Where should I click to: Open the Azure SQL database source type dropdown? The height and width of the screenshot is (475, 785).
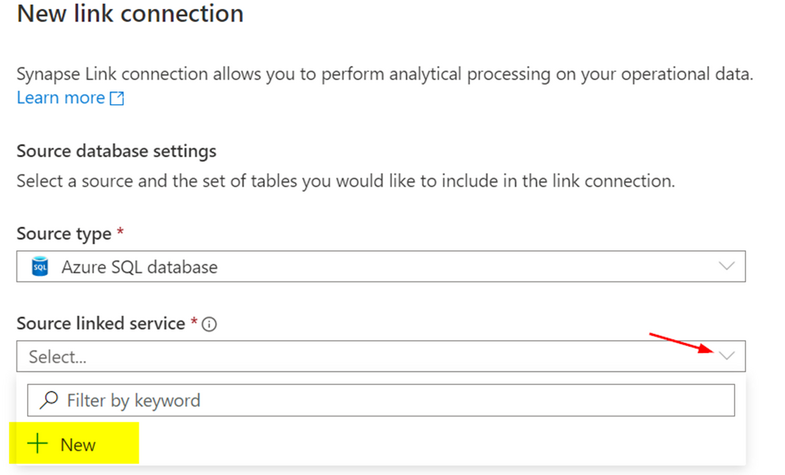[x=381, y=266]
